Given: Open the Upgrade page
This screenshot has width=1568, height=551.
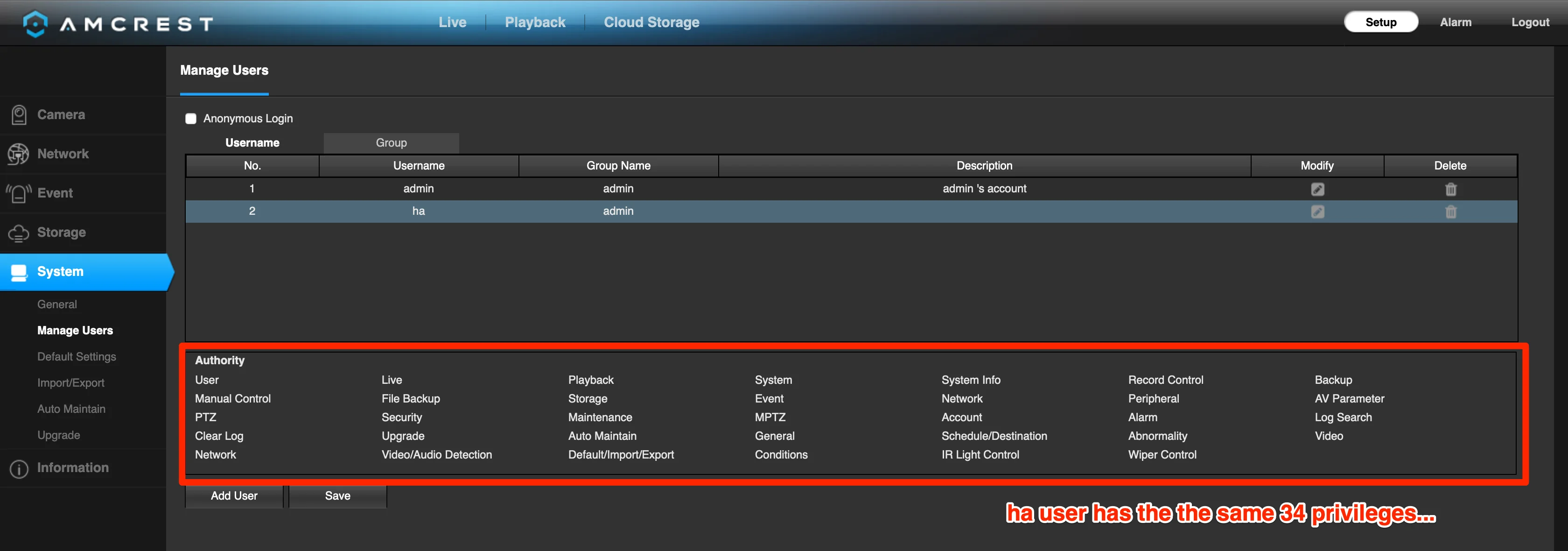Looking at the screenshot, I should tap(58, 435).
